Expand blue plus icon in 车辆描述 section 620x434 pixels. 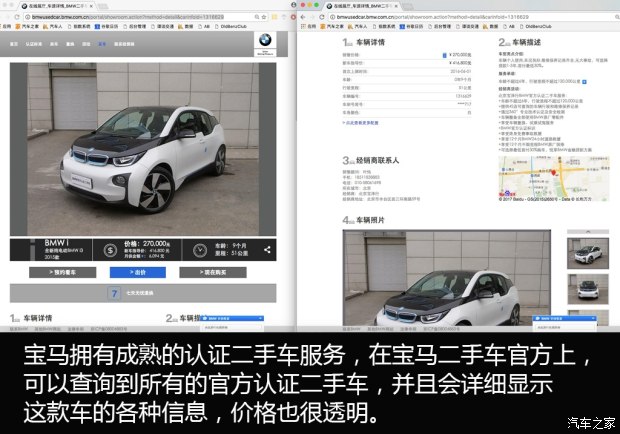tap(584, 82)
